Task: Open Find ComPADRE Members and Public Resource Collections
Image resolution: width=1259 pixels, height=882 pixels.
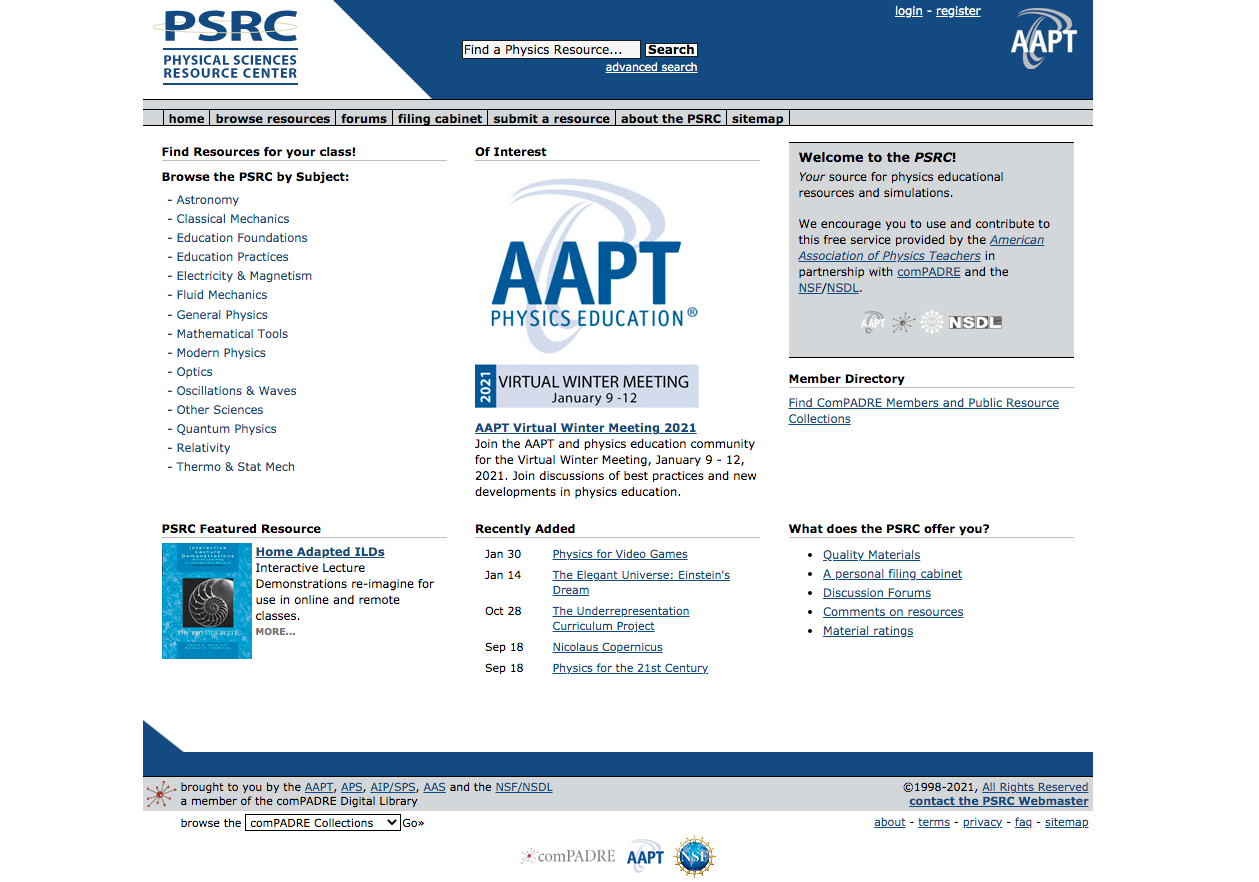Action: [924, 411]
